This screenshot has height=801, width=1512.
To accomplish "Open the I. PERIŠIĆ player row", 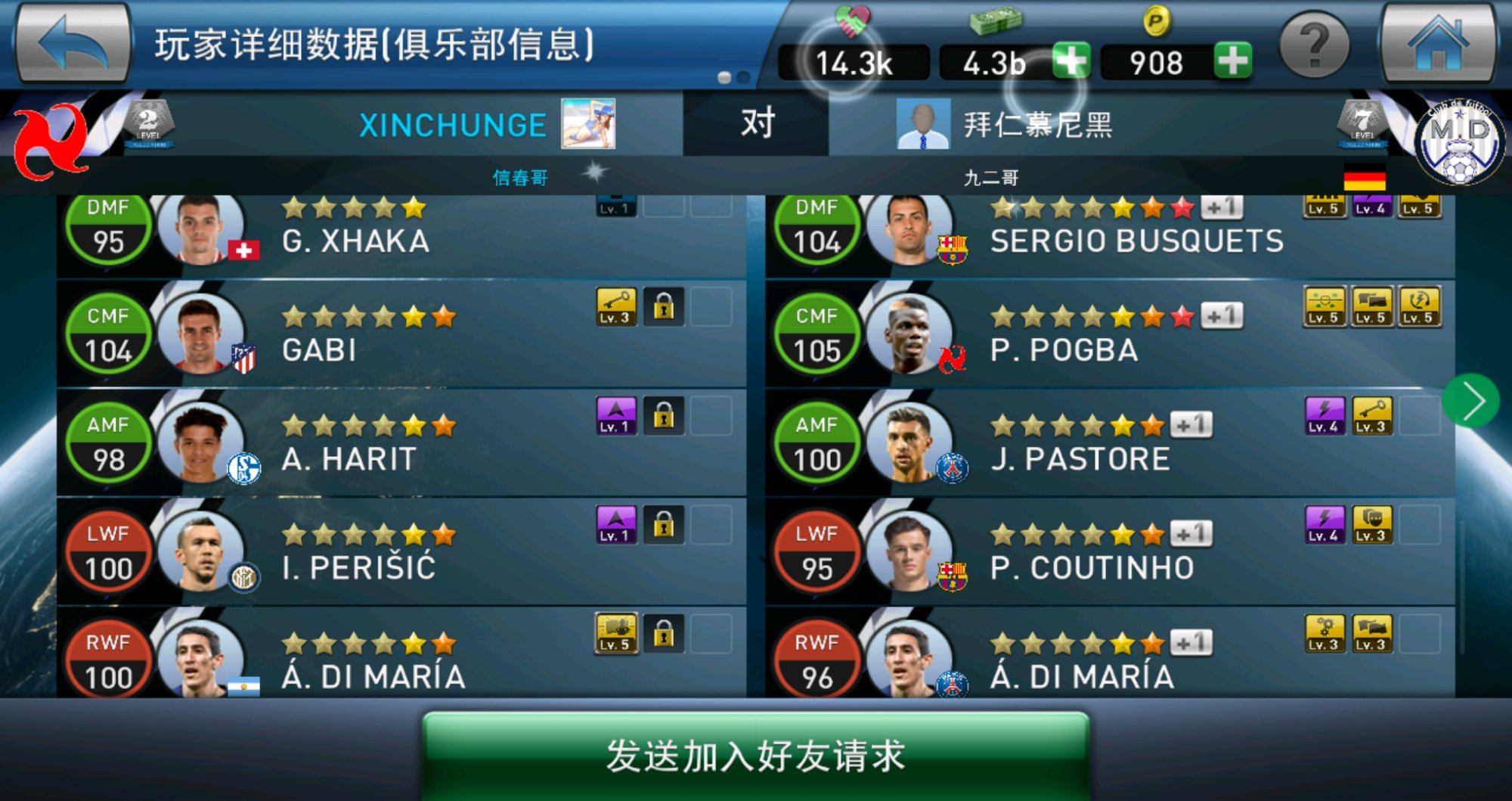I will (401, 551).
